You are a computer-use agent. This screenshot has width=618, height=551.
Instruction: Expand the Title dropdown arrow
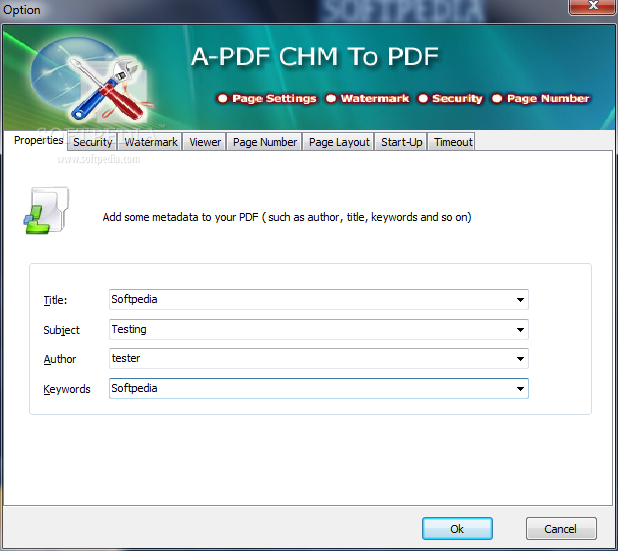tap(520, 300)
